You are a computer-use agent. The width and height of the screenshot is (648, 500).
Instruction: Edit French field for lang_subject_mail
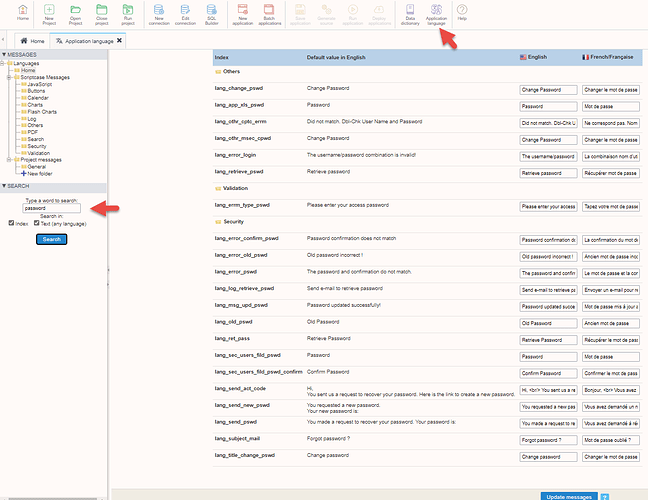(611, 440)
